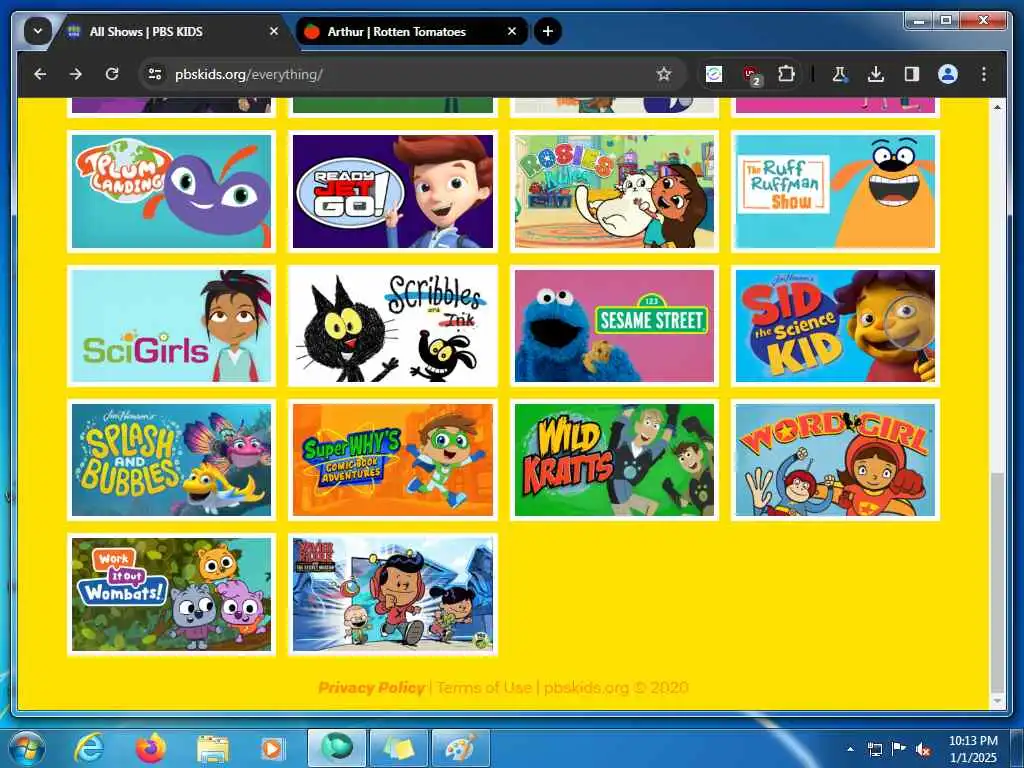Open the Chrome profile avatar
The height and width of the screenshot is (768, 1024).
[948, 74]
